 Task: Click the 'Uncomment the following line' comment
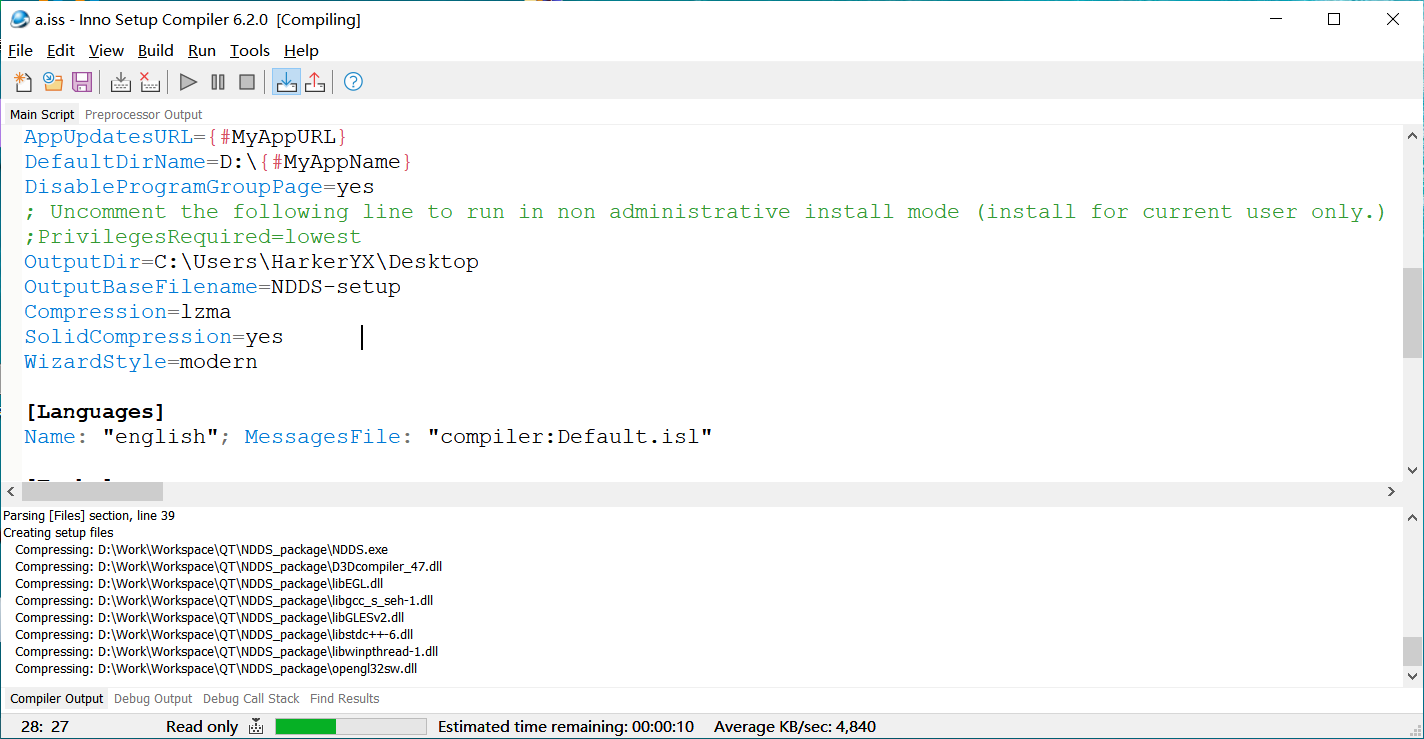[x=706, y=212]
